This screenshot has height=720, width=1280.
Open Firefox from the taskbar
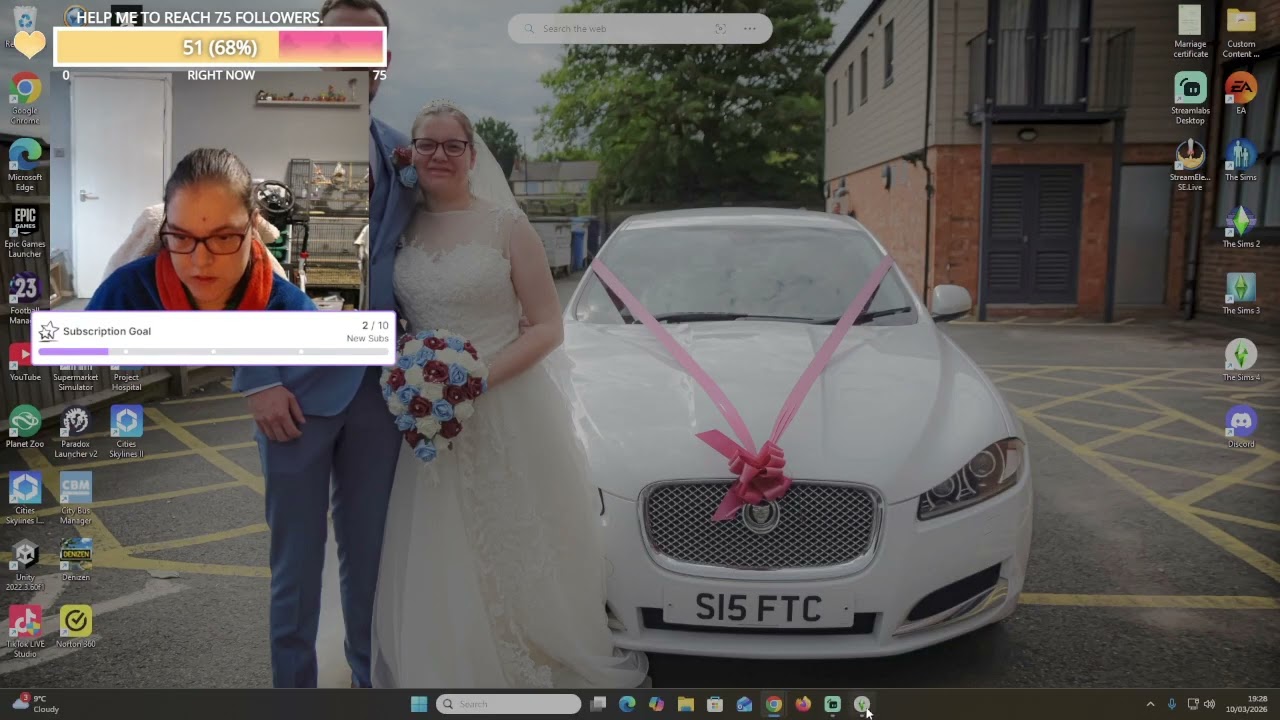click(x=803, y=704)
